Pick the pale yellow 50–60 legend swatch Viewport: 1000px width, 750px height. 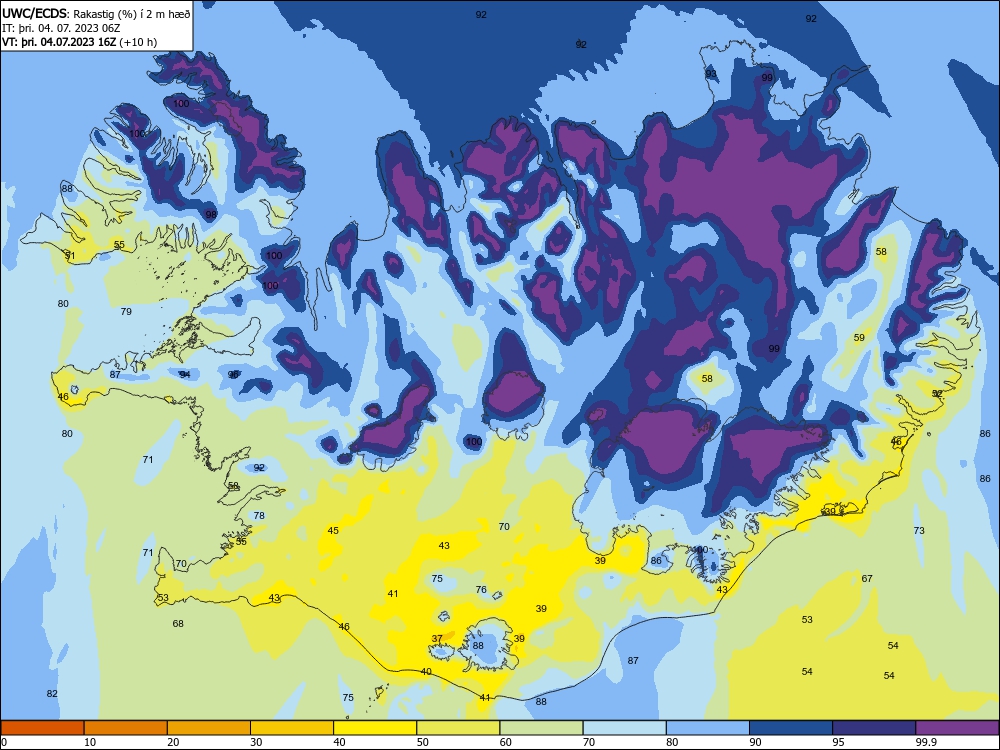pyautogui.click(x=458, y=728)
